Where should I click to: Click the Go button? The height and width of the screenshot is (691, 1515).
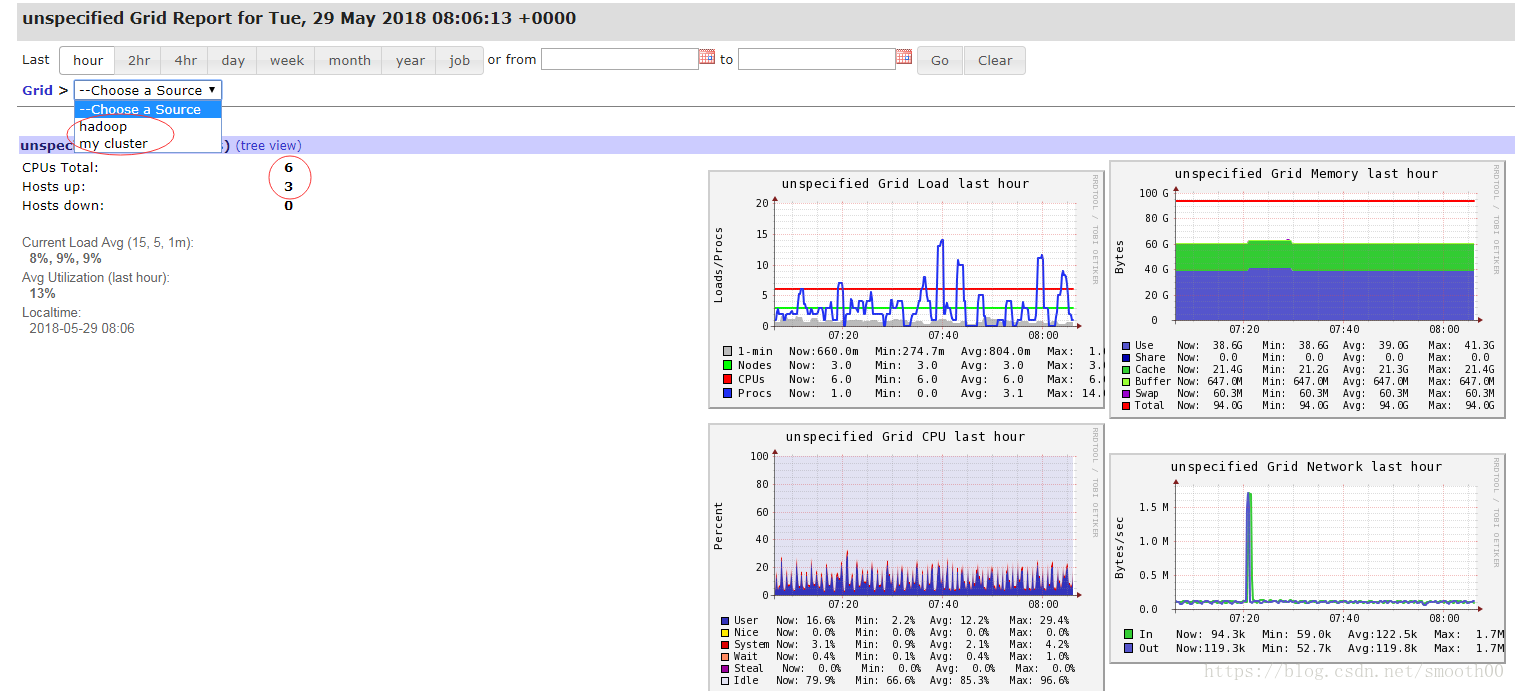pyautogui.click(x=940, y=60)
